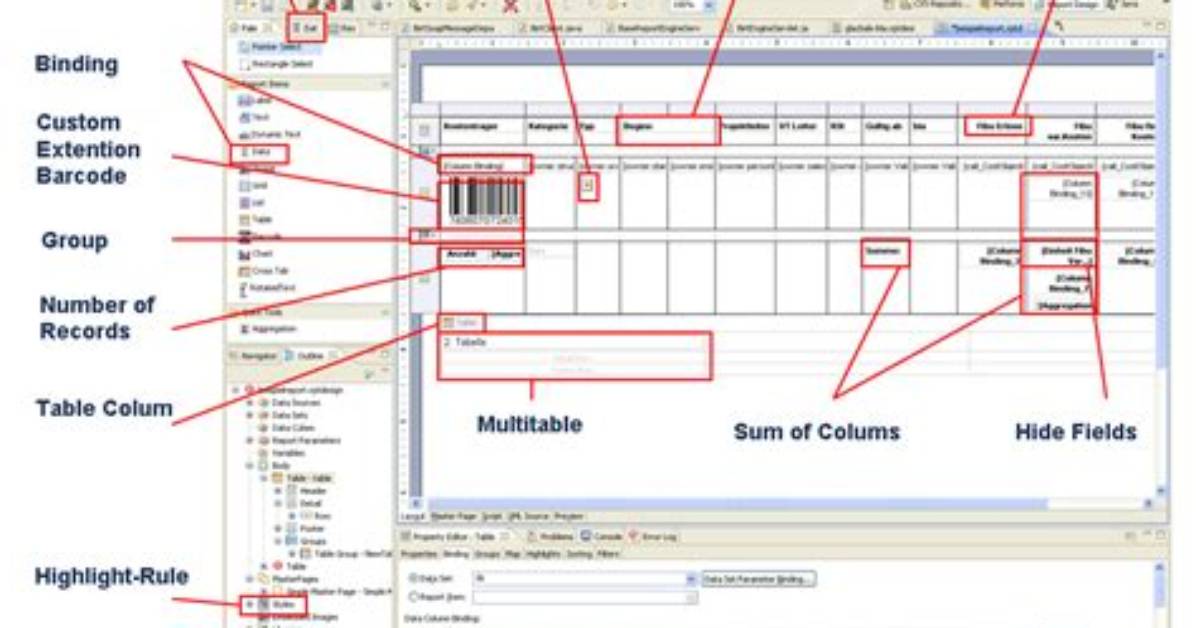
Task: Select the Summen footer cell
Action: pyautogui.click(x=885, y=252)
